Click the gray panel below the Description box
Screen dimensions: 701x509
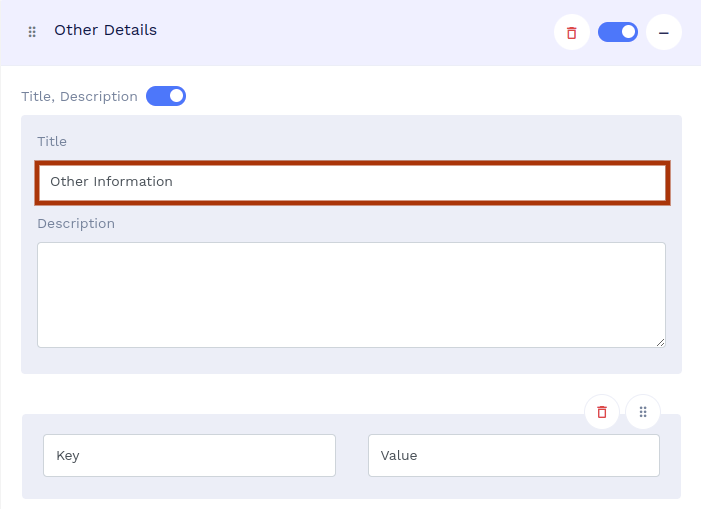(351, 361)
